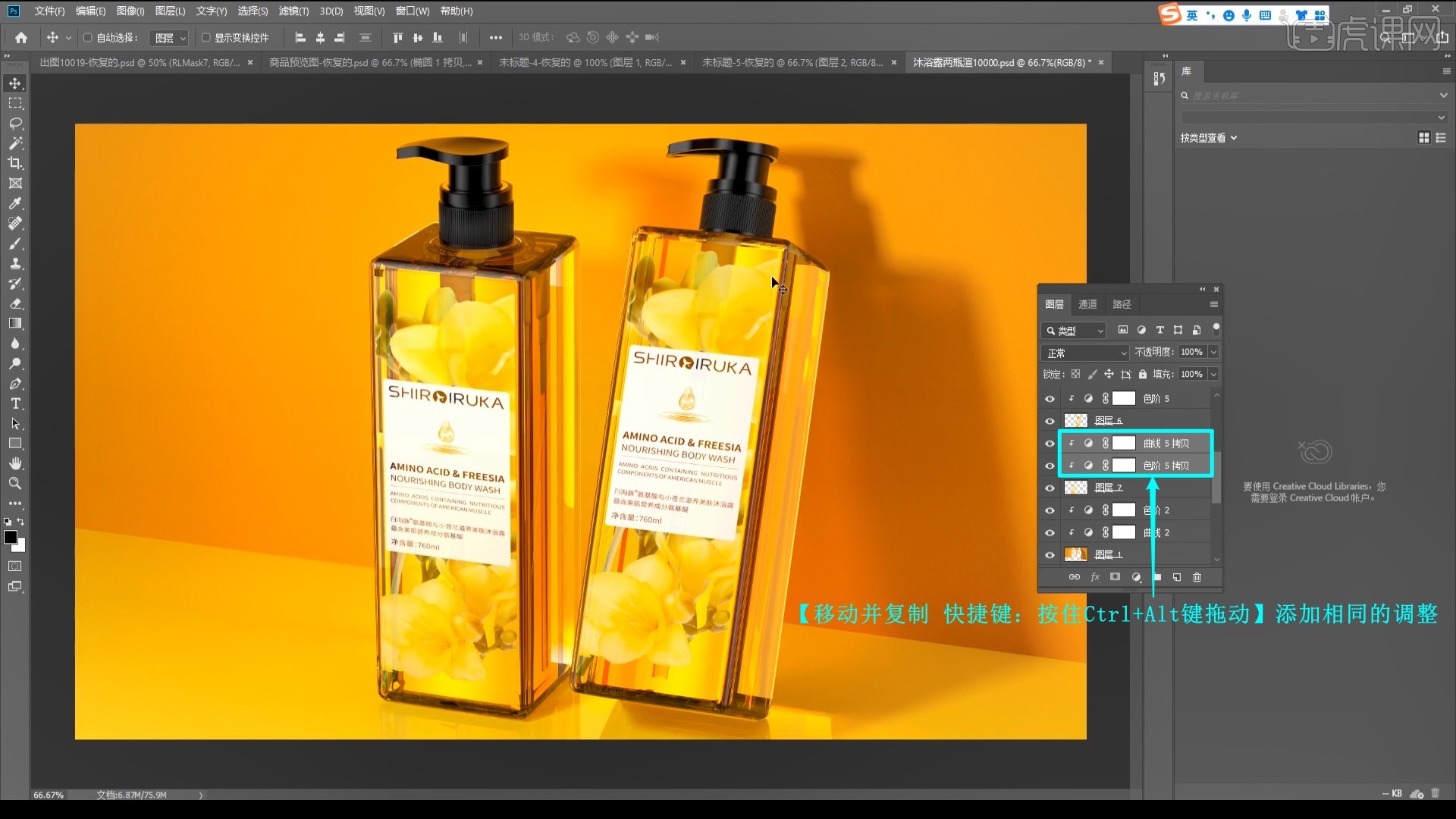Switch to the 通道 tab
Screen dimensions: 1456x819
[1087, 304]
